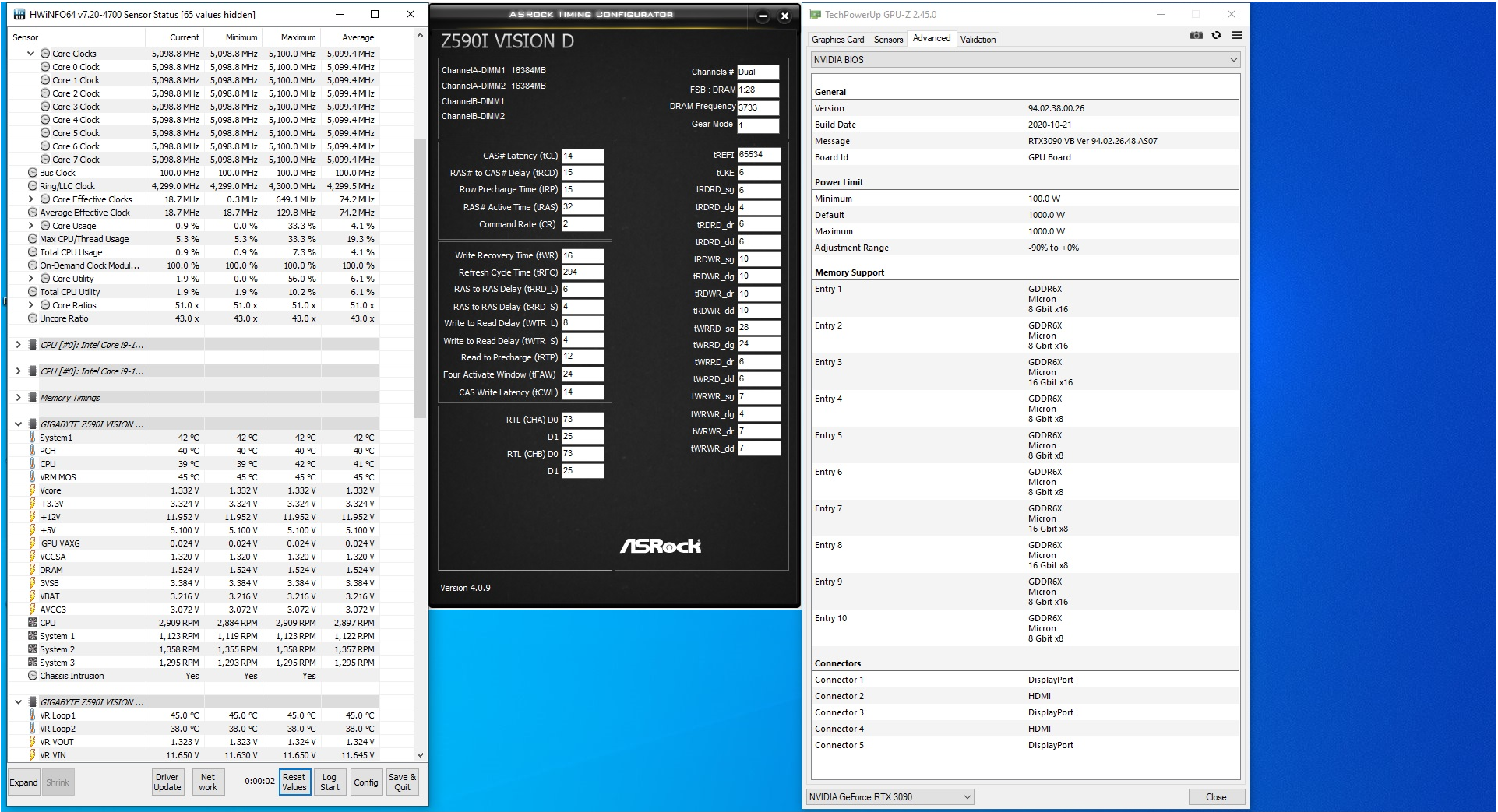The width and height of the screenshot is (1498, 812).
Task: Click the Gear Mode field
Action: coord(758,125)
